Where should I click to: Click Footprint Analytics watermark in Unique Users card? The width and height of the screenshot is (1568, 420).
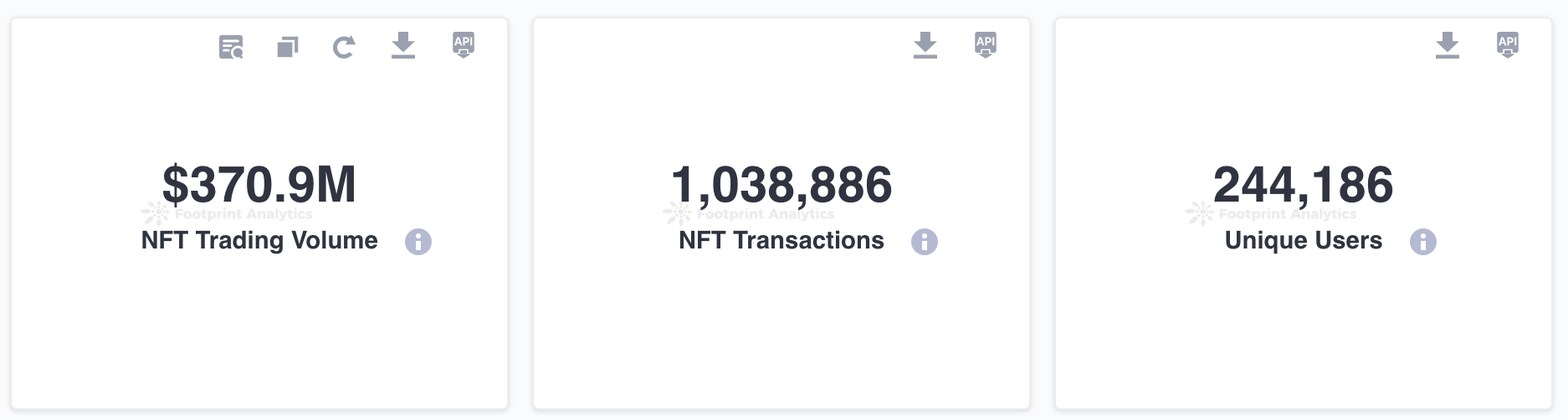[1271, 214]
